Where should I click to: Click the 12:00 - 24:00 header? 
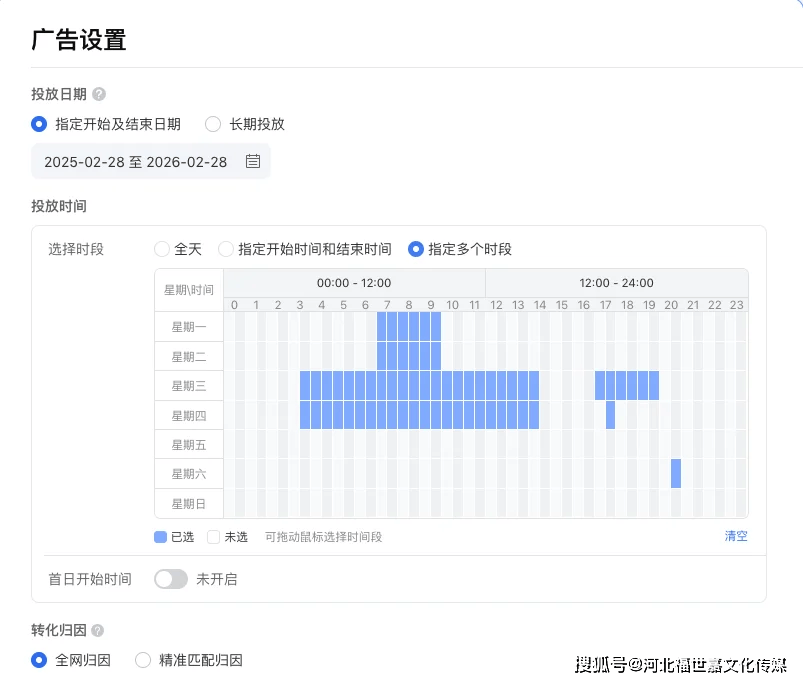[x=616, y=283]
